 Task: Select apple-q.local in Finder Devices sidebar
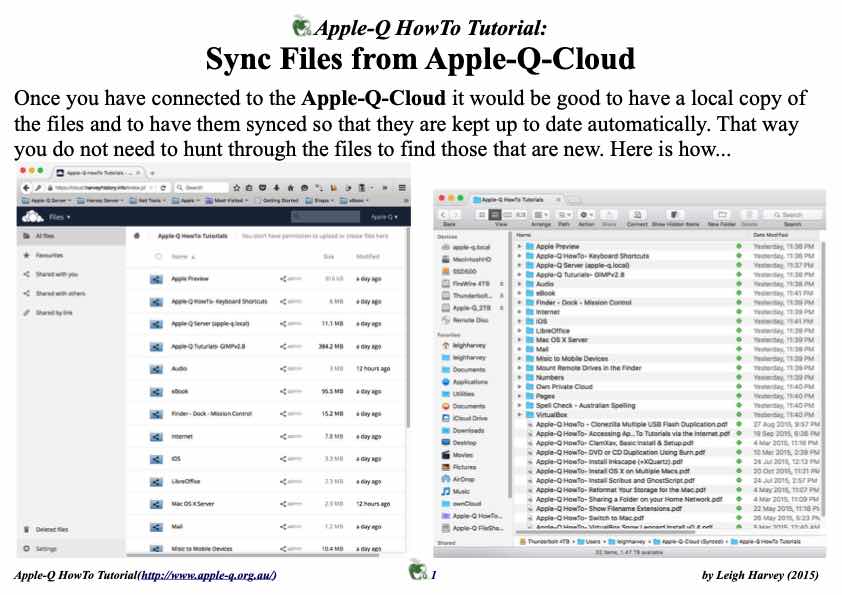(466, 247)
